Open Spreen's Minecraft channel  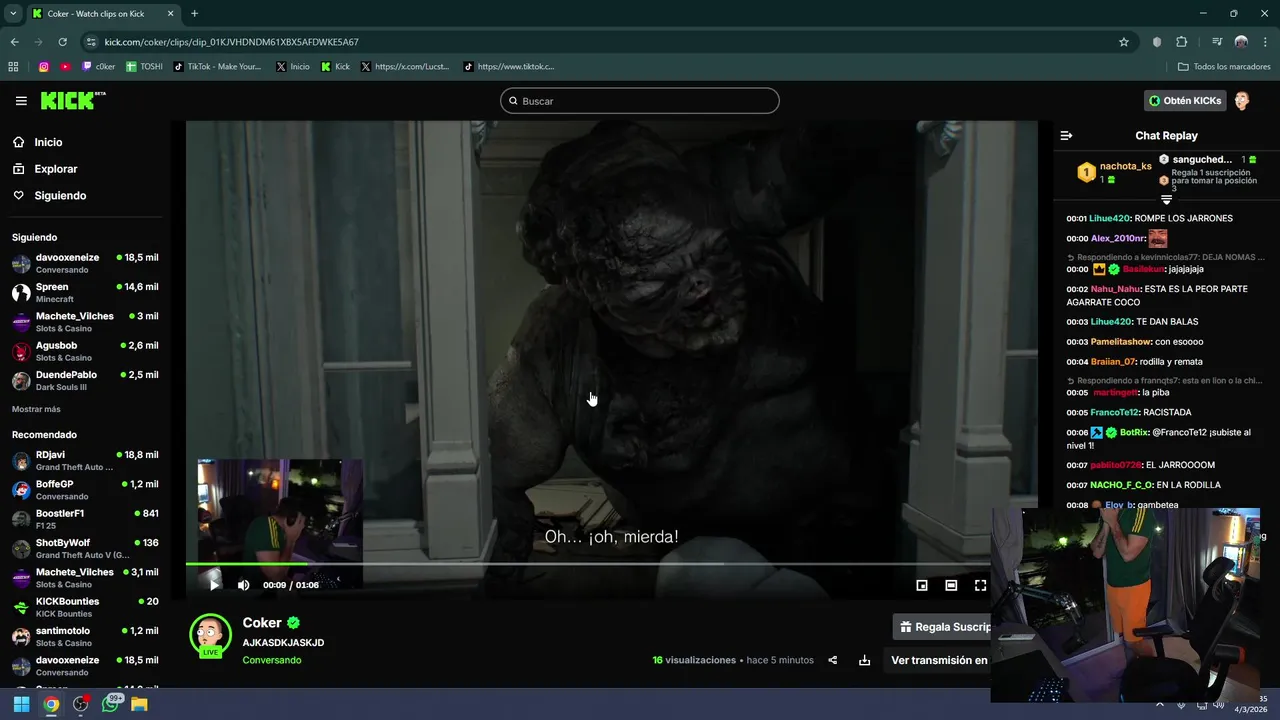coord(85,292)
